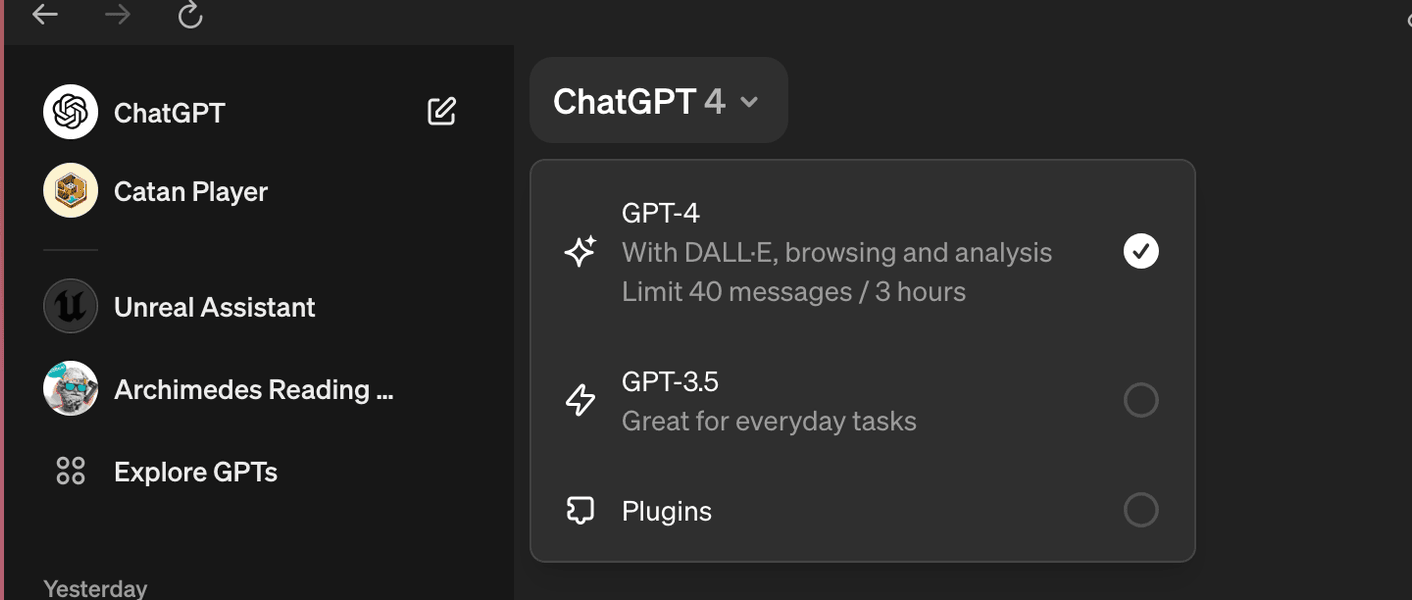This screenshot has height=600, width=1412.
Task: Click the GPT-4 sparkle icon
Action: coord(580,251)
